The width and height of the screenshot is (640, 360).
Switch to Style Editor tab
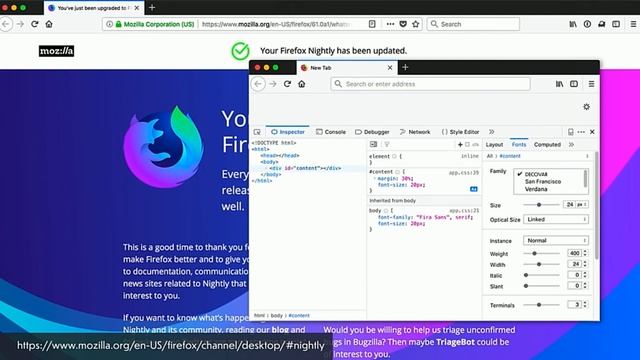[x=460, y=132]
